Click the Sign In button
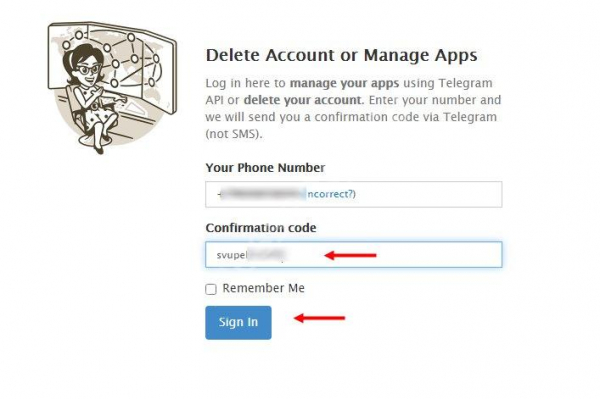This screenshot has height=399, width=600. (x=238, y=322)
